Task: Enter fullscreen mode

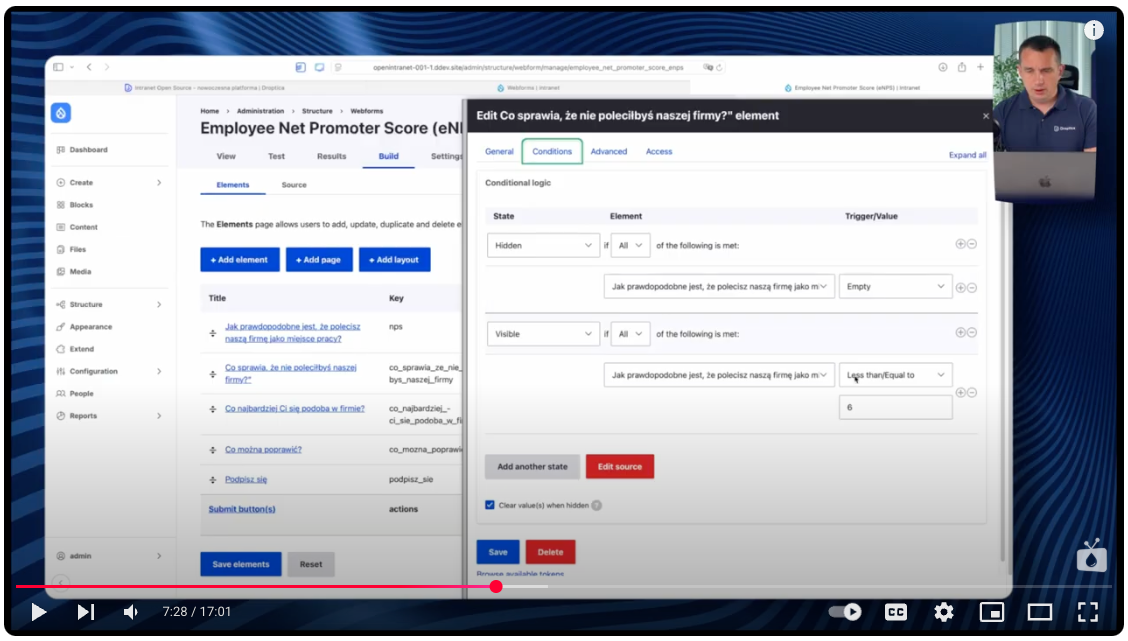Action: pos(1088,612)
